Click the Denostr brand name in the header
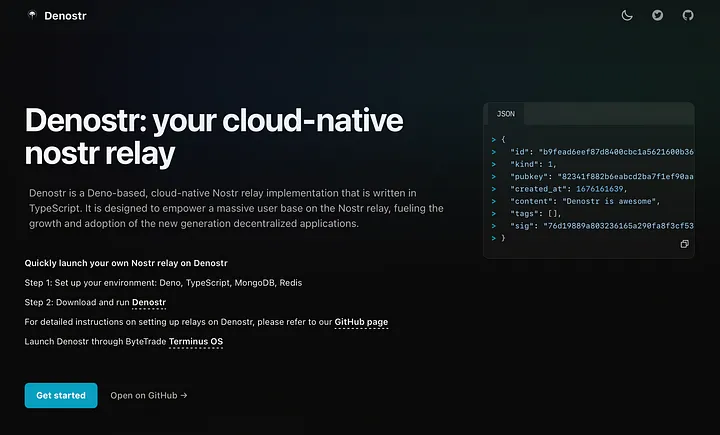Screen dimensions: 720x435 66,15
